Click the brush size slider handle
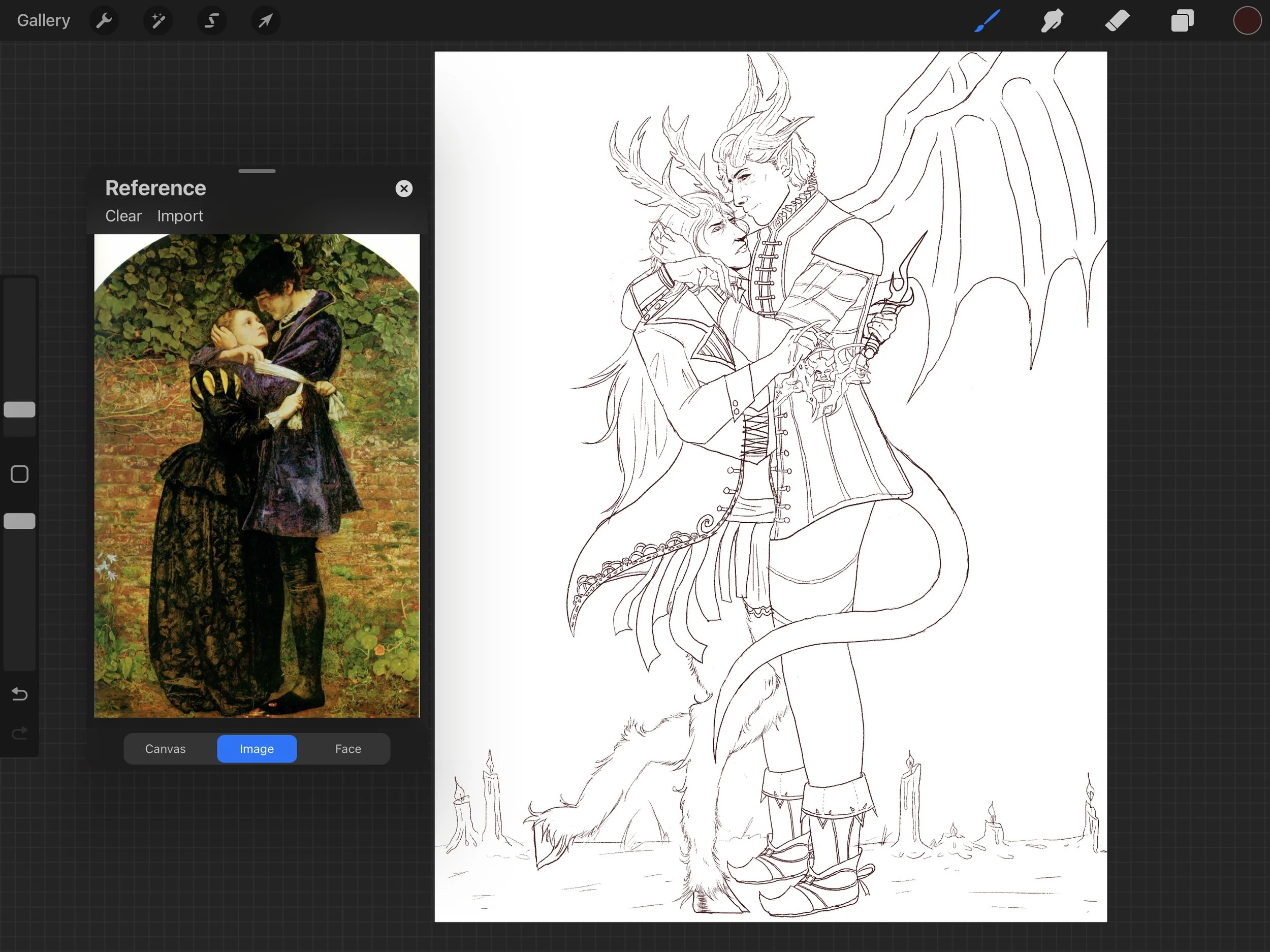1270x952 pixels. [19, 409]
